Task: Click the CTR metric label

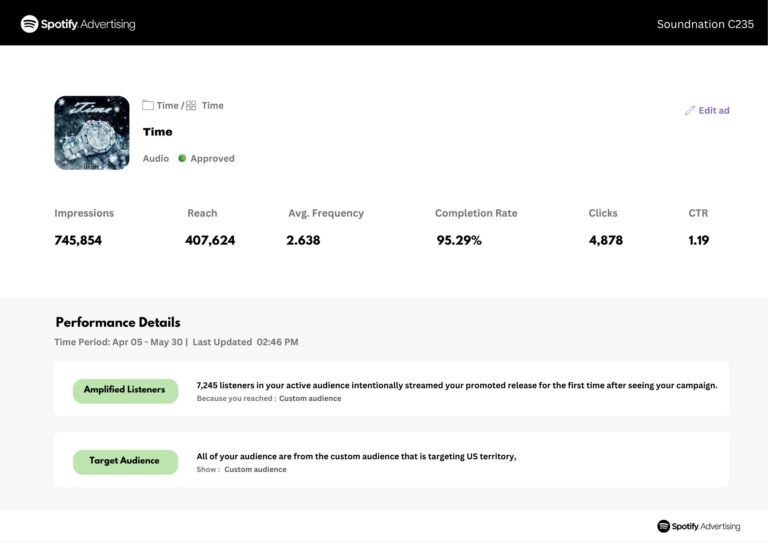Action: [698, 213]
